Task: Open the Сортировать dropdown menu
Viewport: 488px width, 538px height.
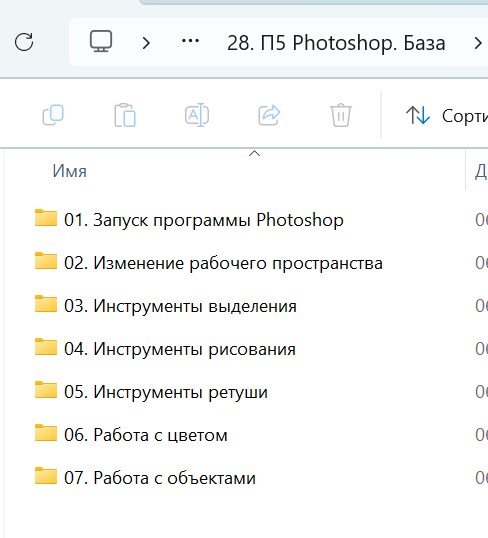Action: (447, 116)
